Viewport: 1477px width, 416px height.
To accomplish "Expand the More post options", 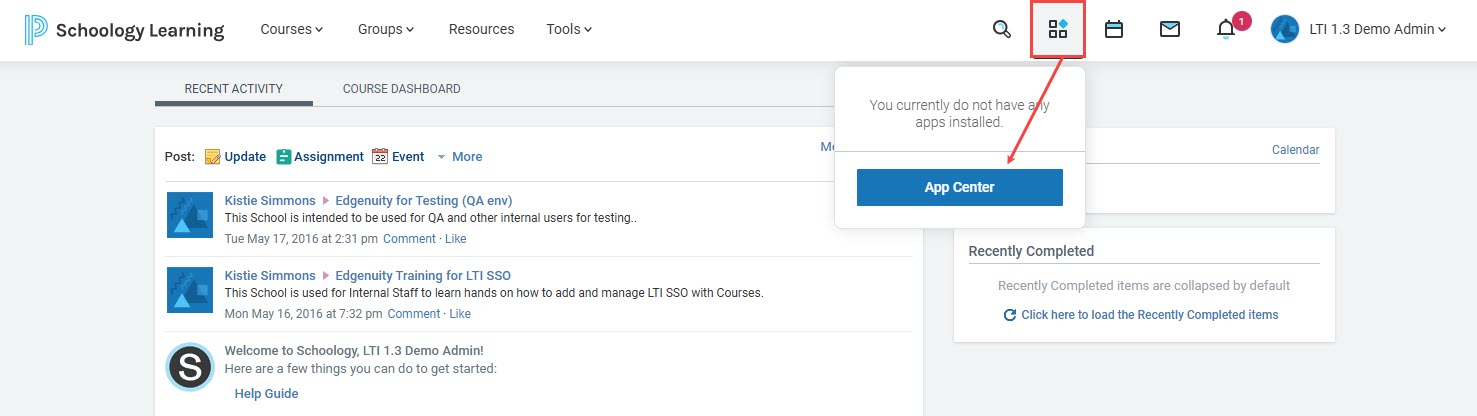I will (x=460, y=157).
